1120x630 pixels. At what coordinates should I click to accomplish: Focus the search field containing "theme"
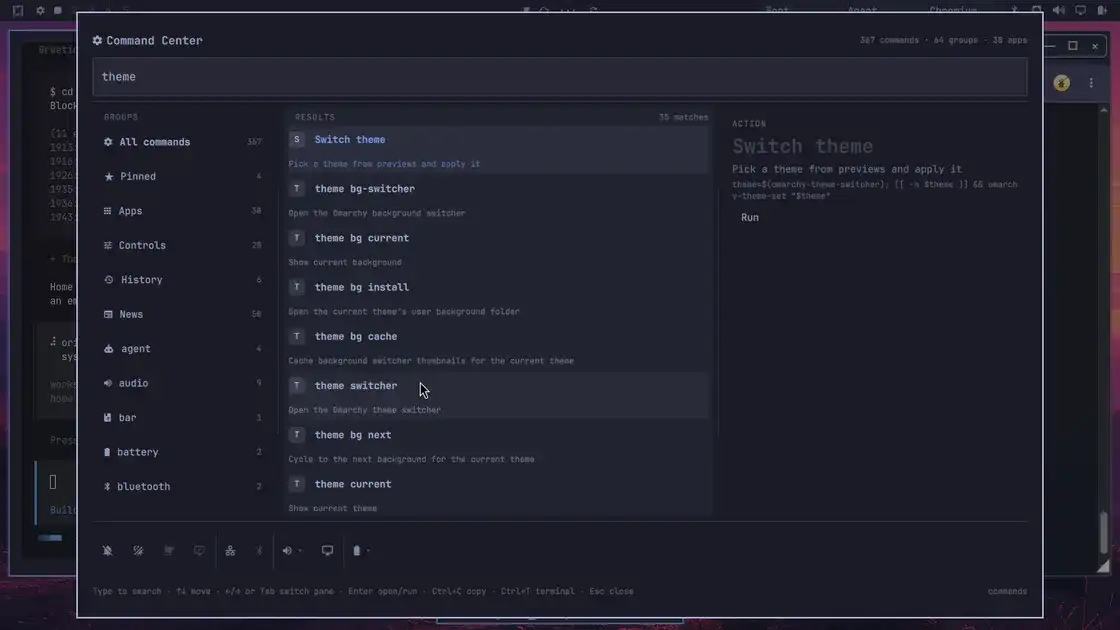(x=559, y=76)
